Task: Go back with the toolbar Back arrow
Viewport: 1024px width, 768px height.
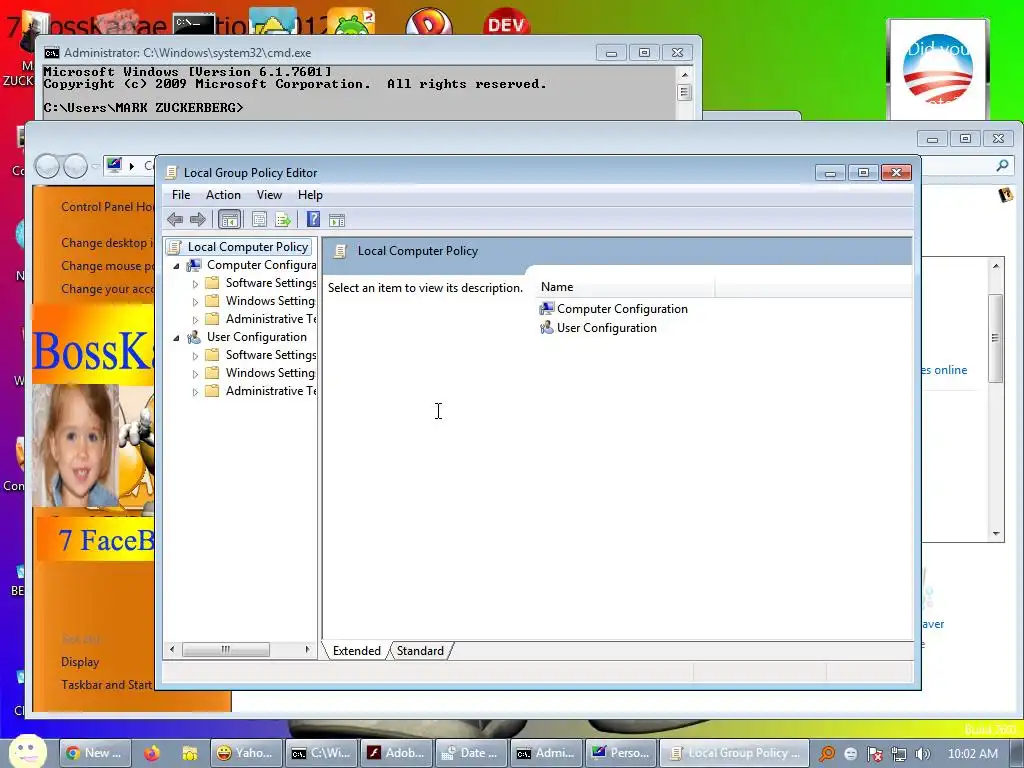Action: click(x=174, y=220)
